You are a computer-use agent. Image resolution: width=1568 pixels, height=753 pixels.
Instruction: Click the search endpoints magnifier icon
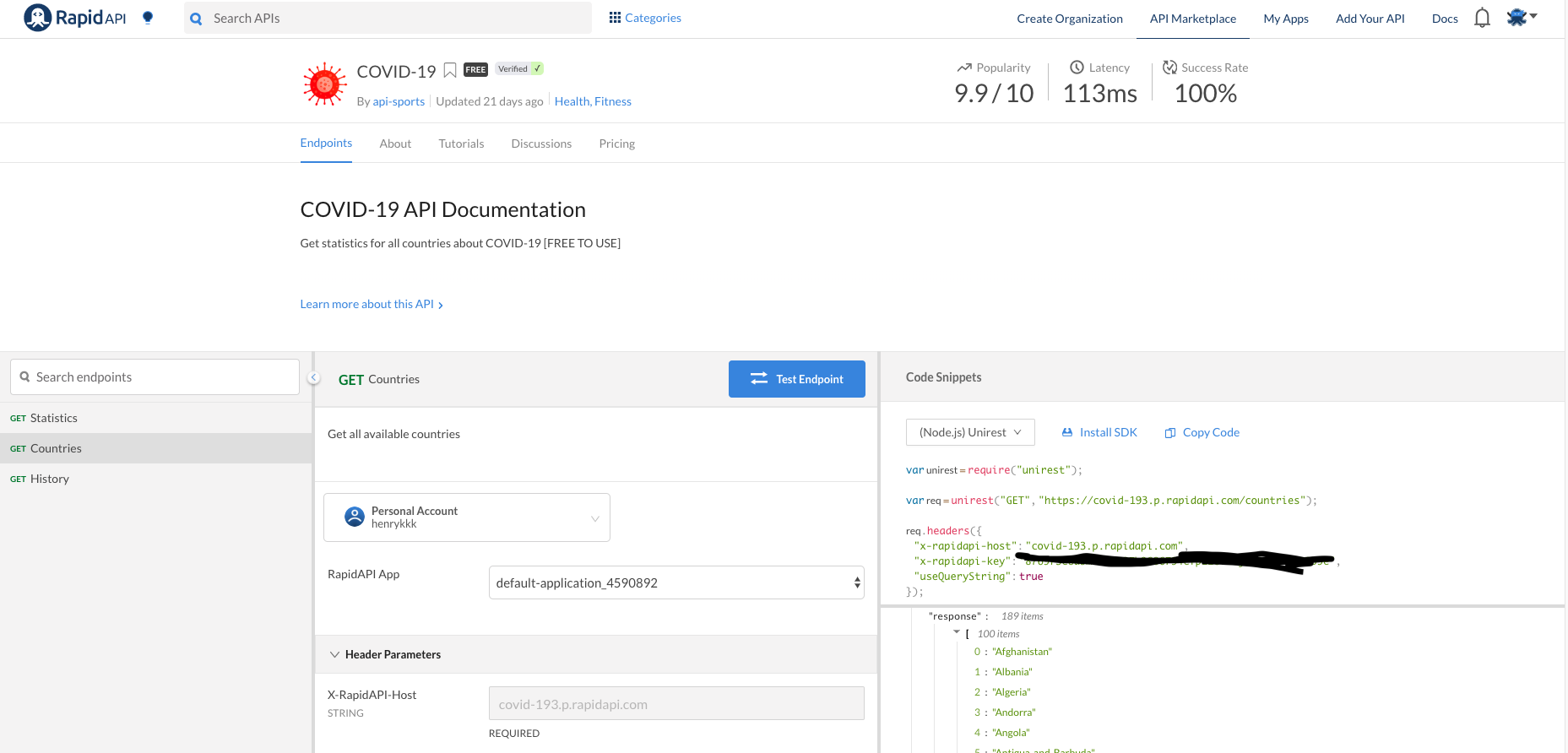coord(24,377)
